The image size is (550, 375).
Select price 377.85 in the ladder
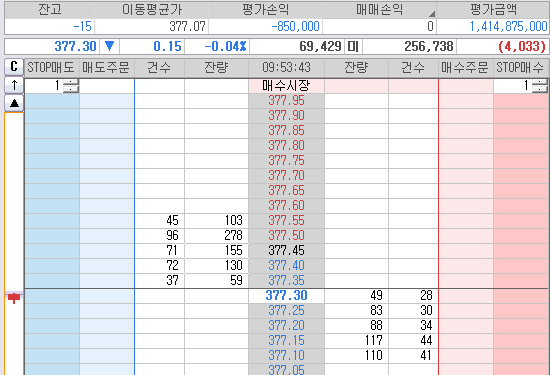click(286, 130)
